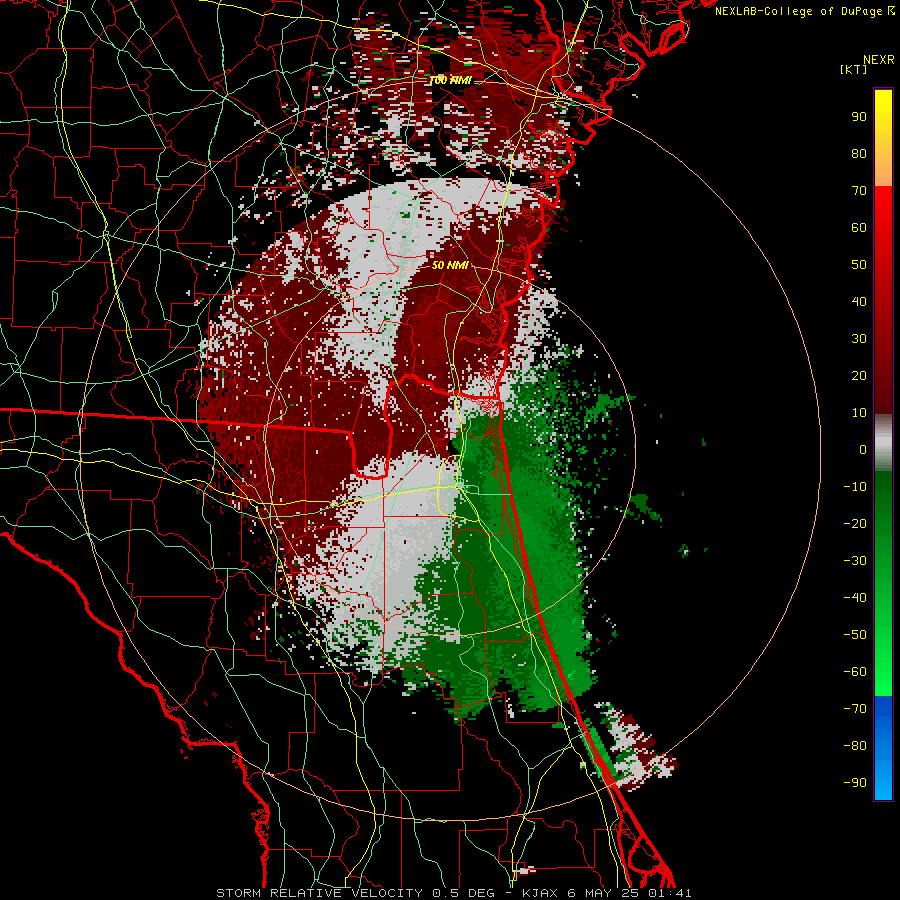Click the 30 value on velocity scale
The height and width of the screenshot is (900, 900).
(x=859, y=339)
